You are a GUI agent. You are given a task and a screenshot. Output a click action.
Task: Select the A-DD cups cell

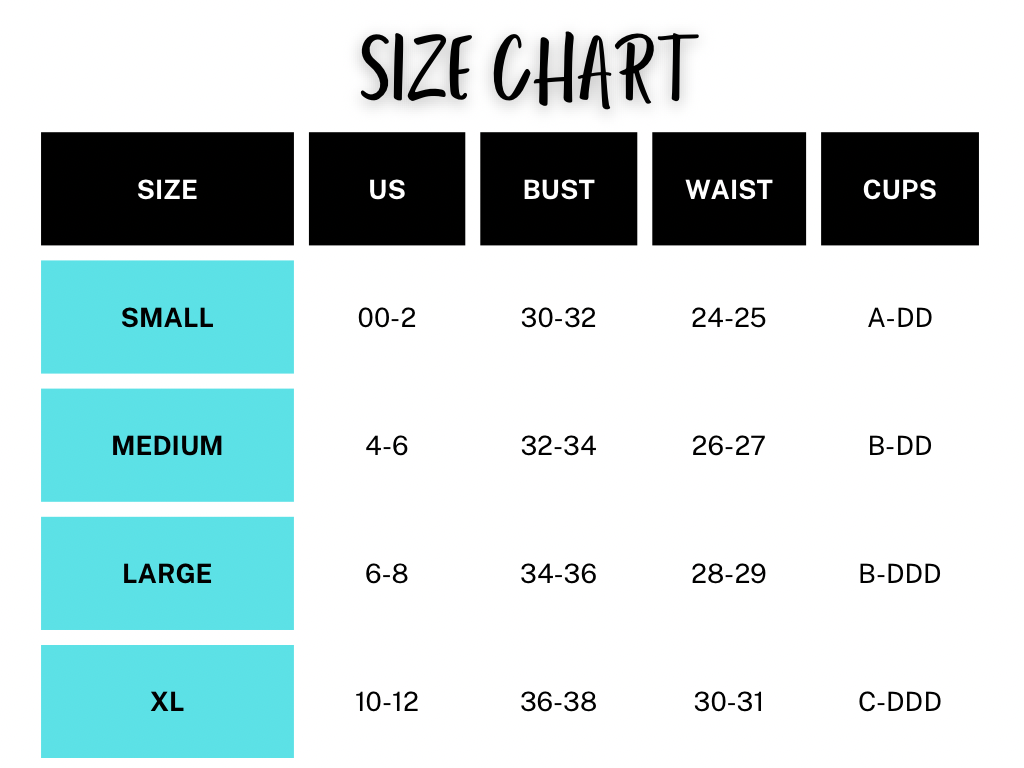click(899, 318)
